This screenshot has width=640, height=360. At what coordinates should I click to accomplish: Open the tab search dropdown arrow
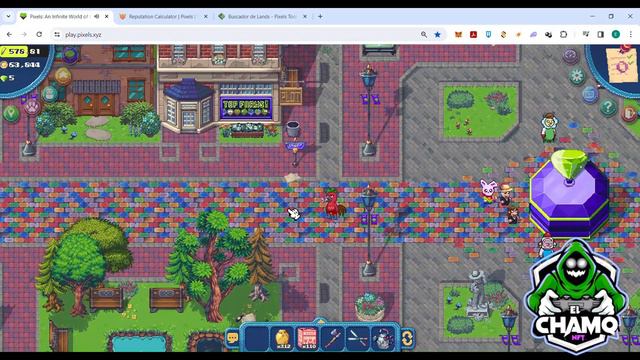click(x=8, y=17)
